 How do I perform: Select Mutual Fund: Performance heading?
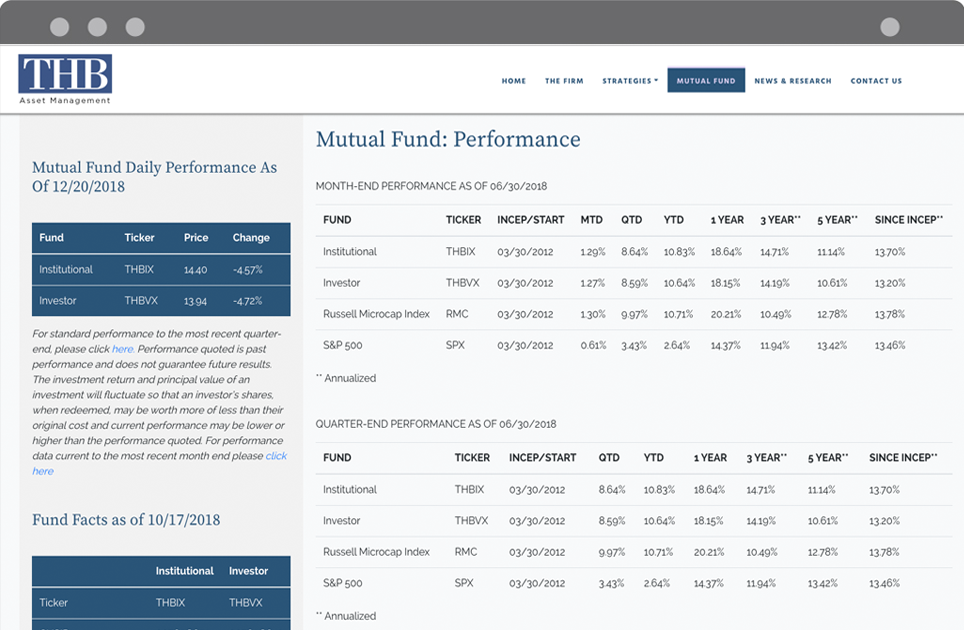click(448, 139)
